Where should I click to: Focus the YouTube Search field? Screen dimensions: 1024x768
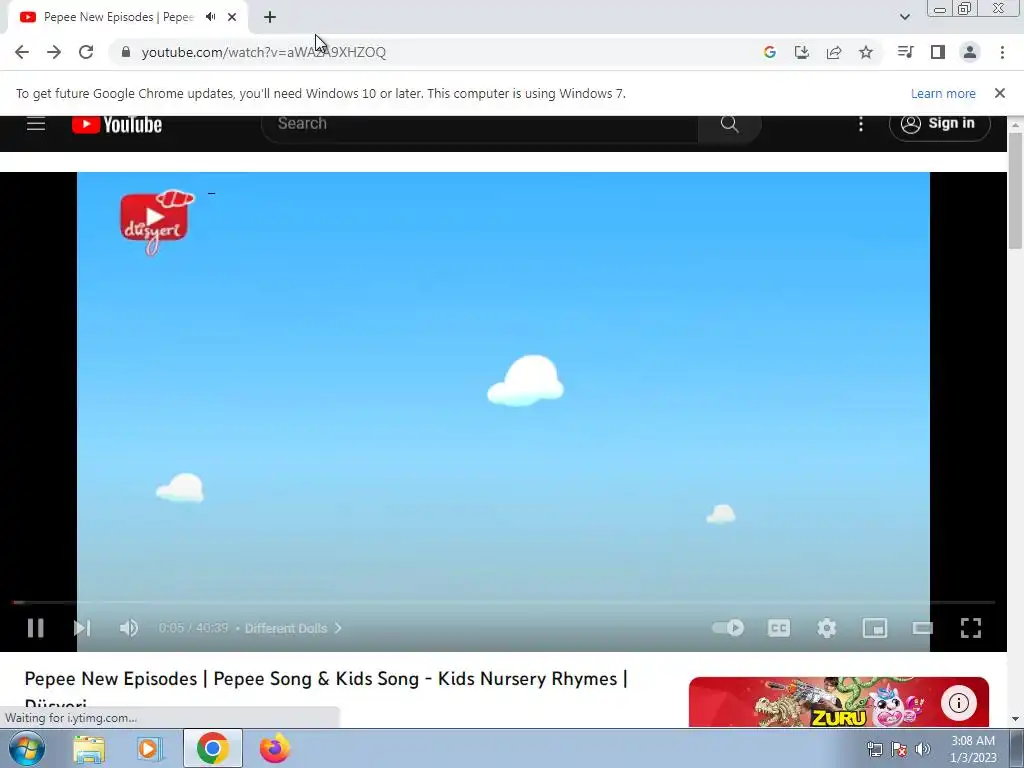pos(480,123)
